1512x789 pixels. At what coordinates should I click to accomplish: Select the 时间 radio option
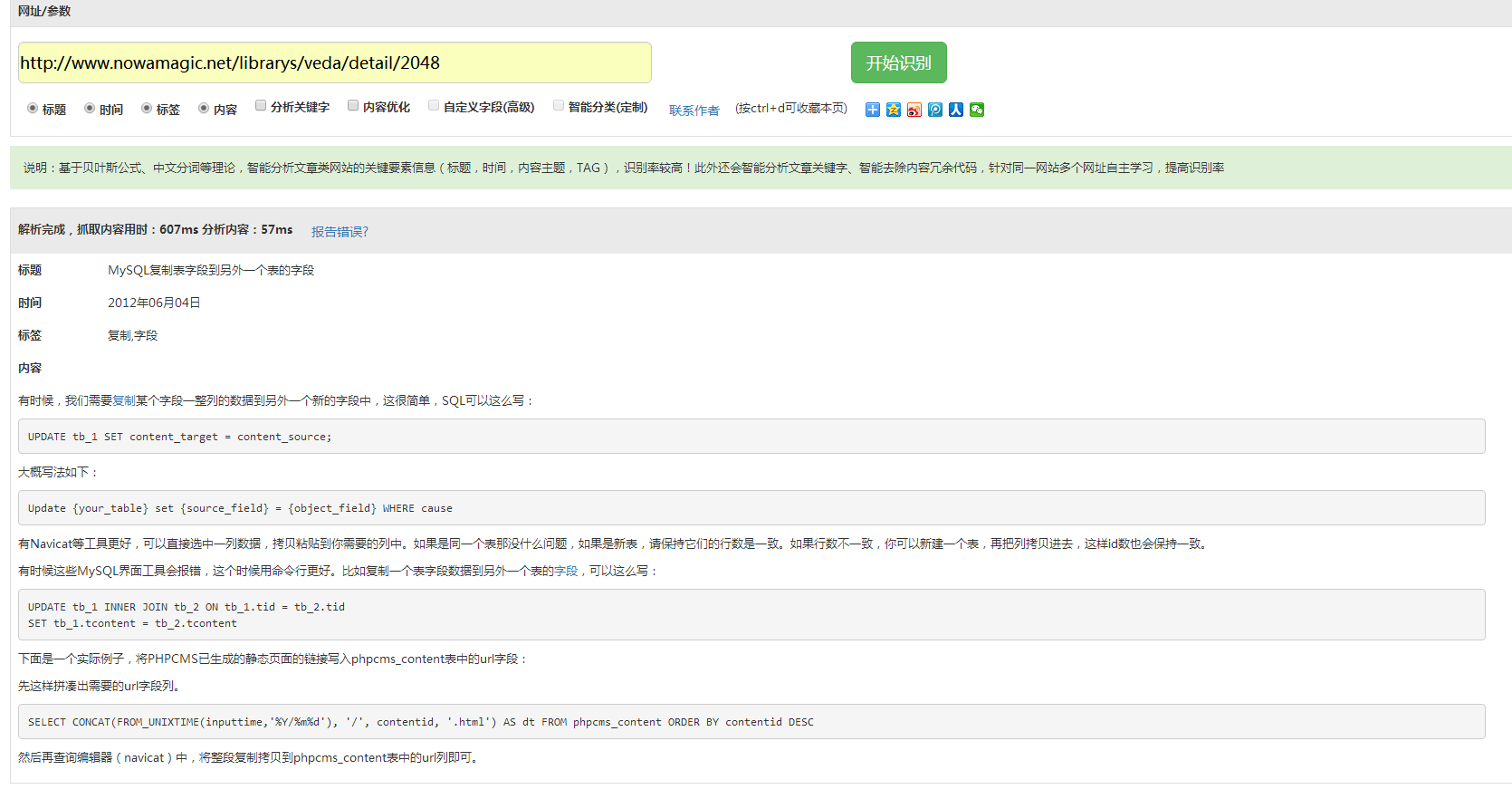click(90, 108)
